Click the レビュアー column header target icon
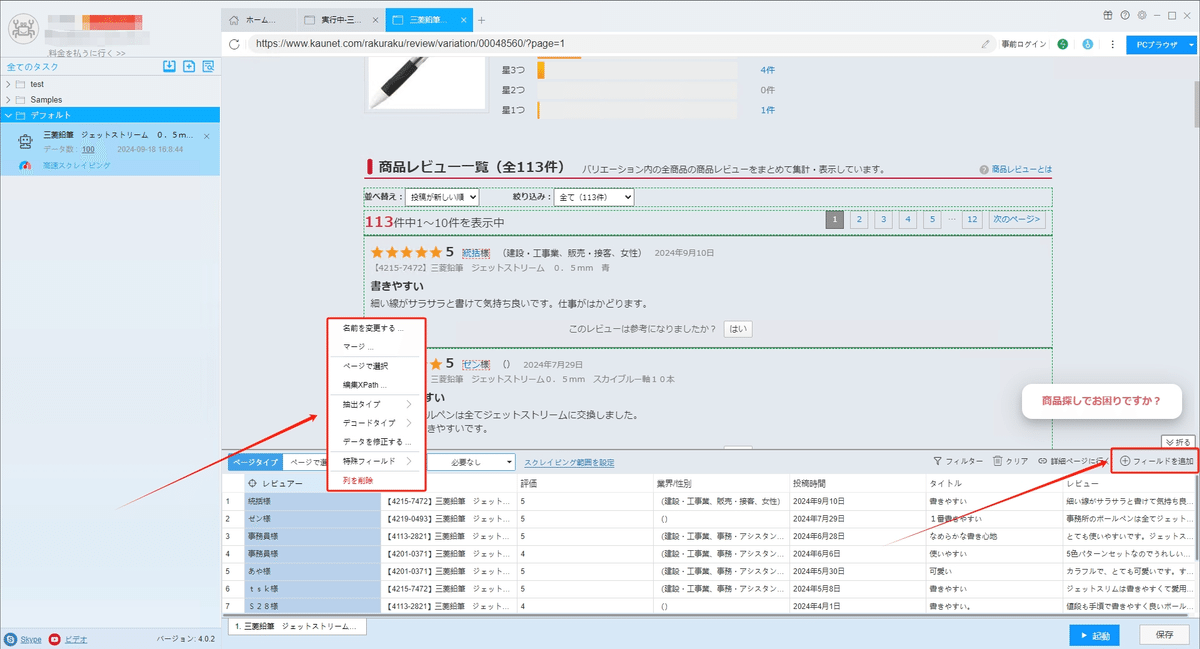 point(252,483)
